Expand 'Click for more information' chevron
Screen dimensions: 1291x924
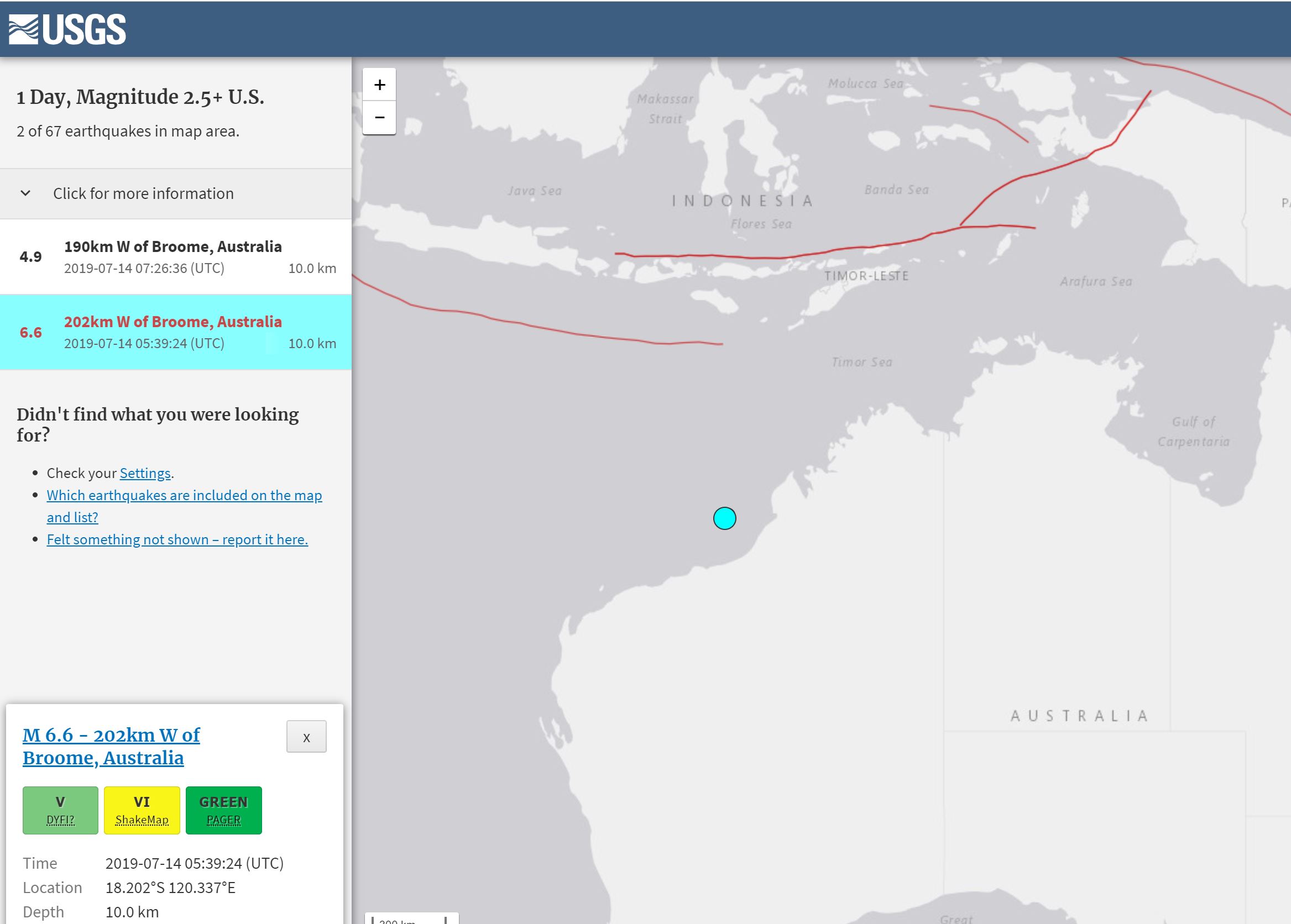point(25,193)
